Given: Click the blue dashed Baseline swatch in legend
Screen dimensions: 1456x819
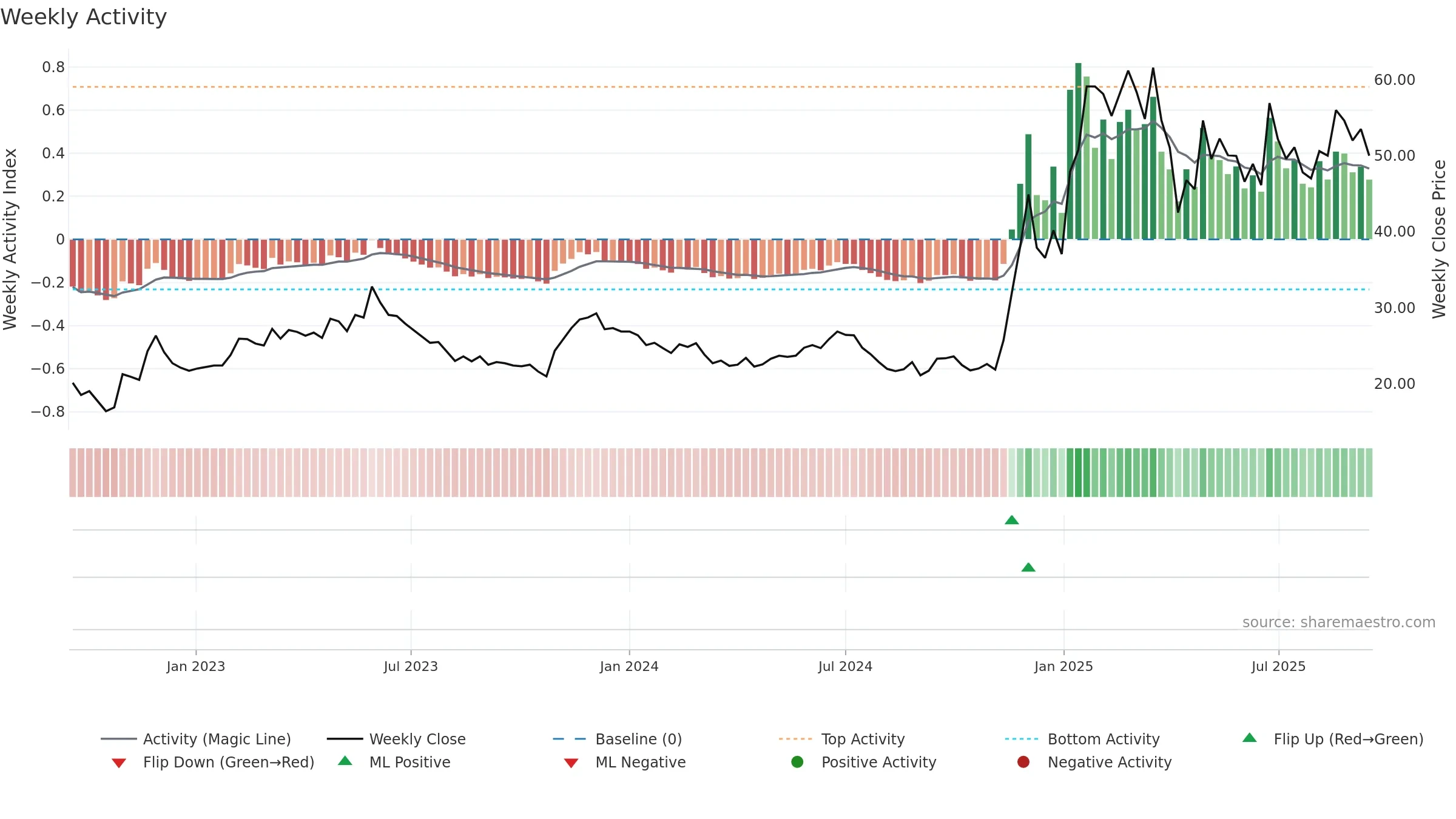Looking at the screenshot, I should 570,739.
